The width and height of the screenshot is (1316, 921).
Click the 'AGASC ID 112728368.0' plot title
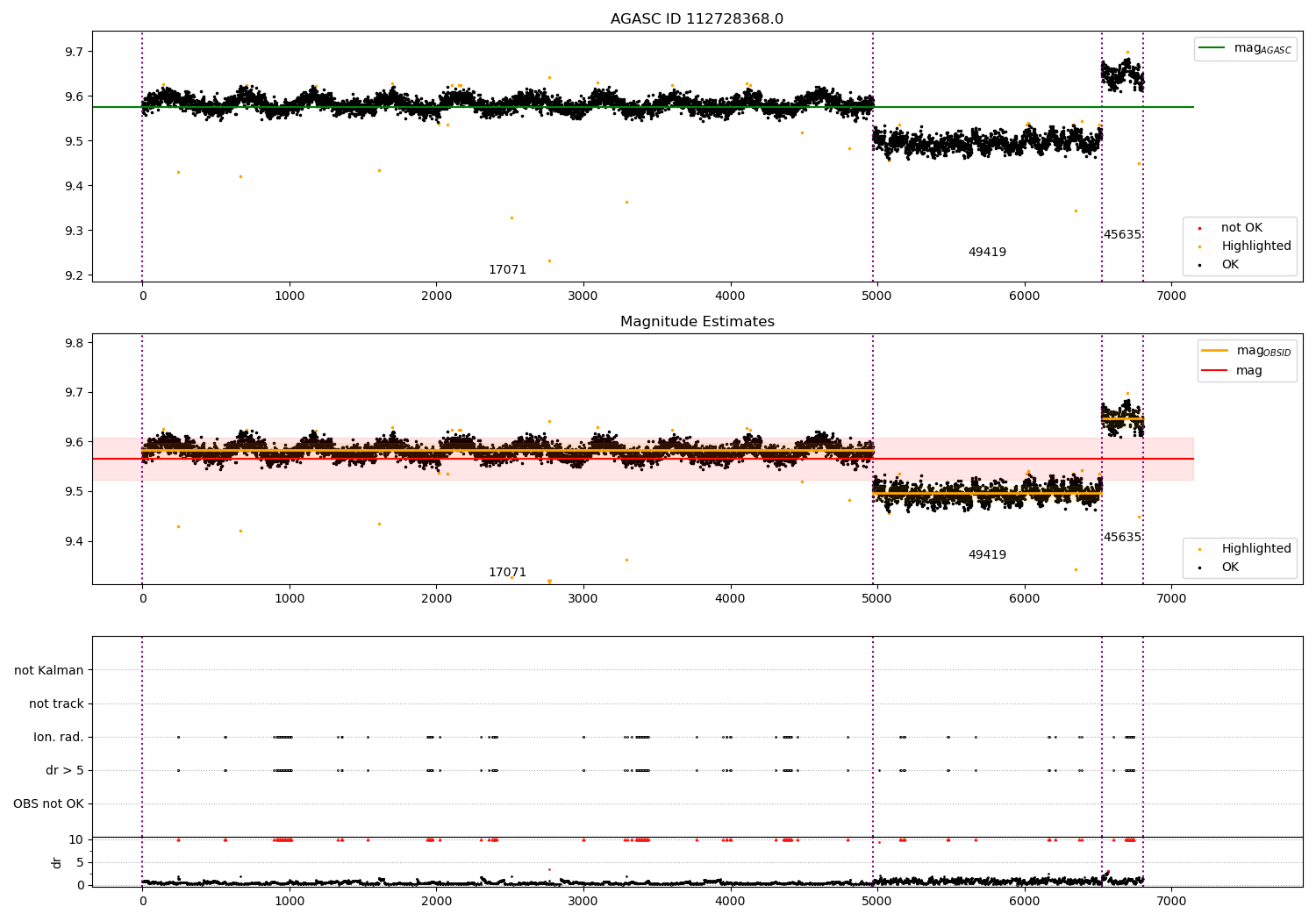click(x=697, y=19)
